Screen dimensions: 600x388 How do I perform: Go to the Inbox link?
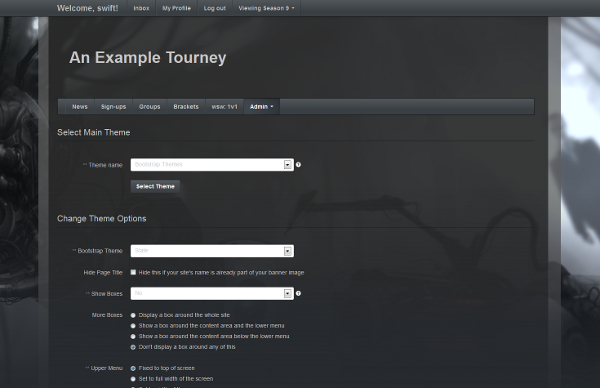coord(141,8)
